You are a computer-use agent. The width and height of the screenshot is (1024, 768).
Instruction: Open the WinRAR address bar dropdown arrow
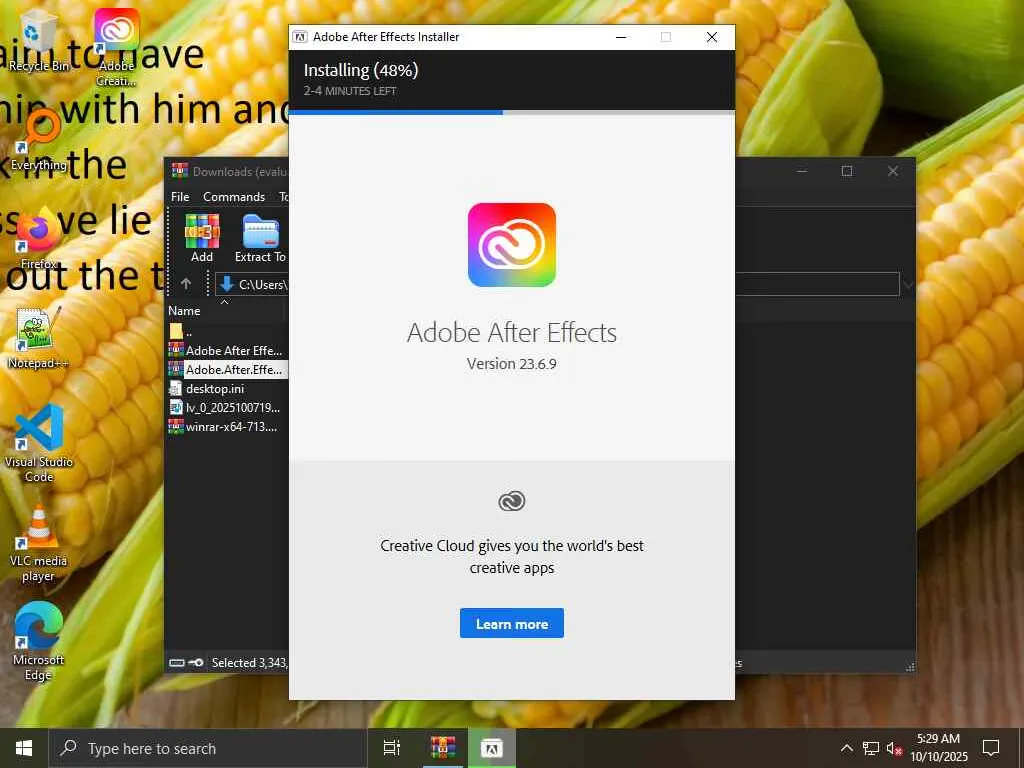coord(906,285)
